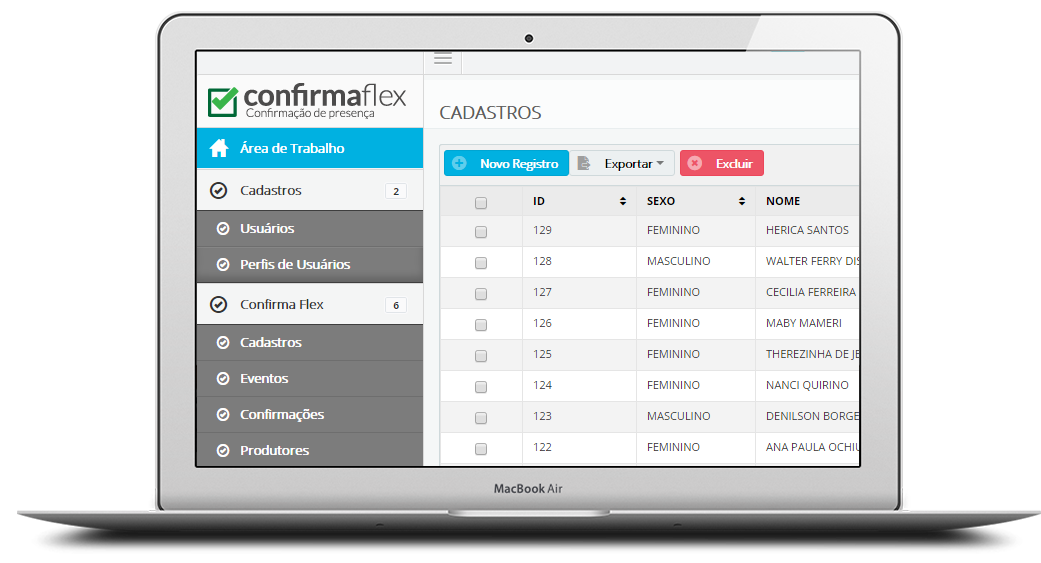Click the HERICA SANTOS name cell
The width and height of the screenshot is (1041, 563).
click(807, 230)
